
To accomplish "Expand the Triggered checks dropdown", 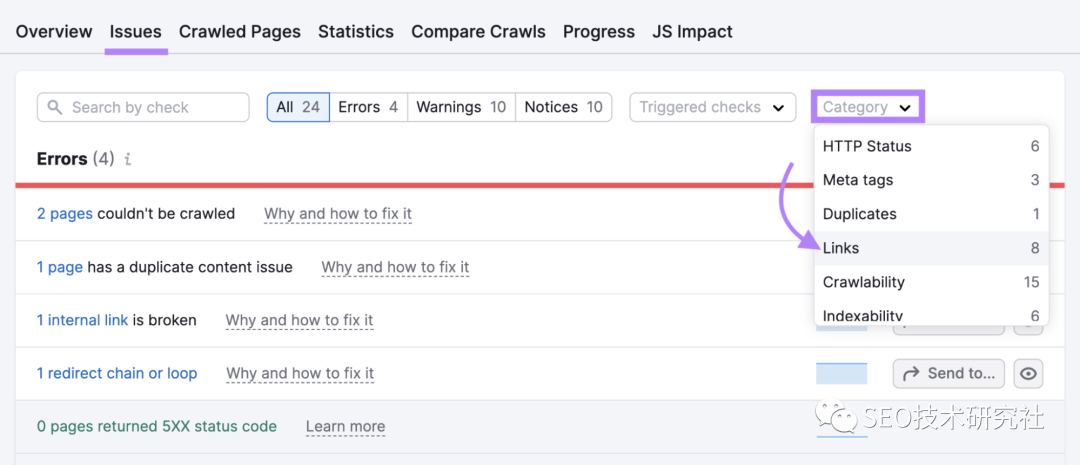I will (712, 107).
